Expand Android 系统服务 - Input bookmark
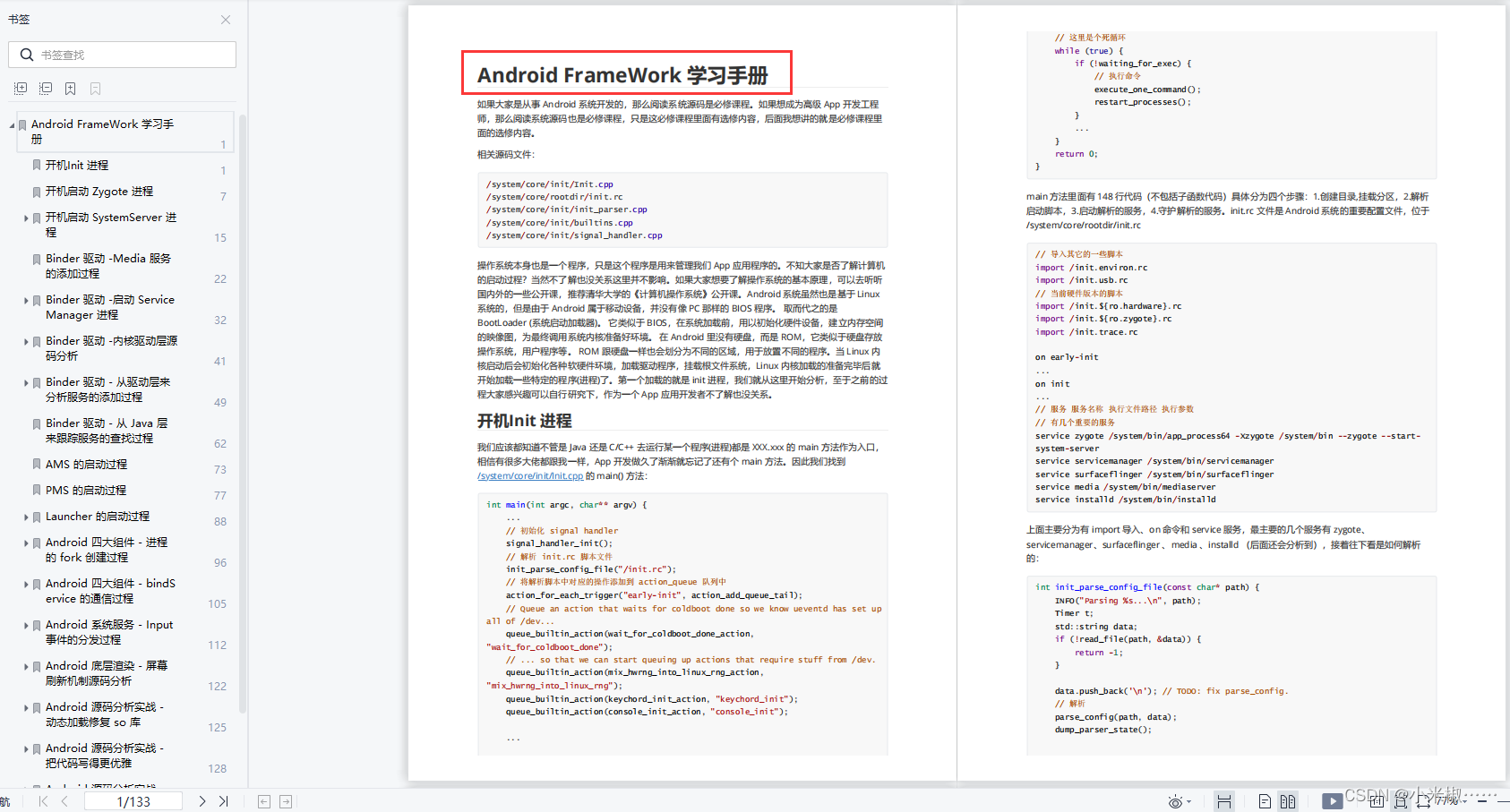The height and width of the screenshot is (812, 1510). click(x=26, y=625)
